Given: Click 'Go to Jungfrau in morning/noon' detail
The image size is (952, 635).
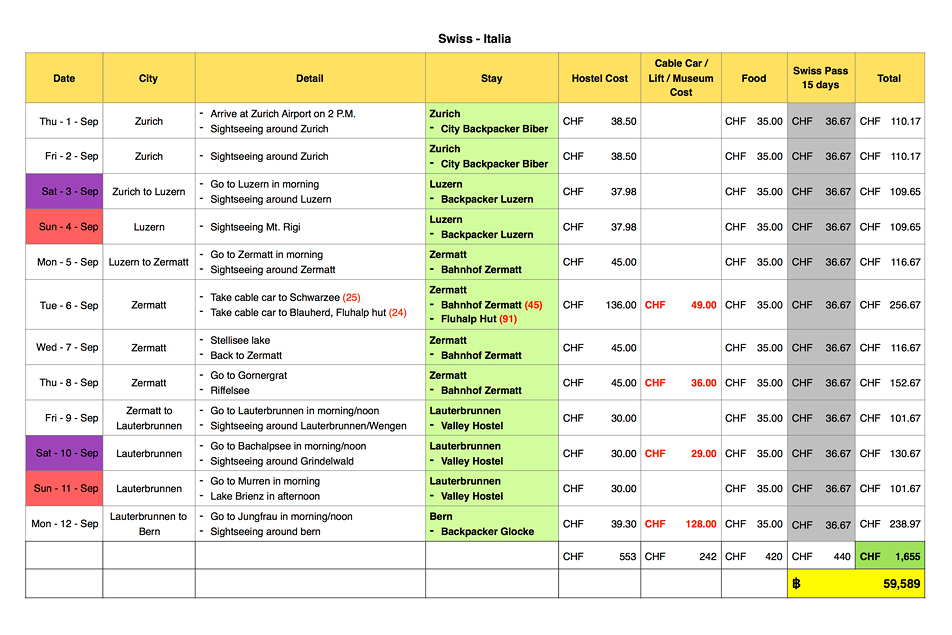Looking at the screenshot, I should (x=281, y=516).
